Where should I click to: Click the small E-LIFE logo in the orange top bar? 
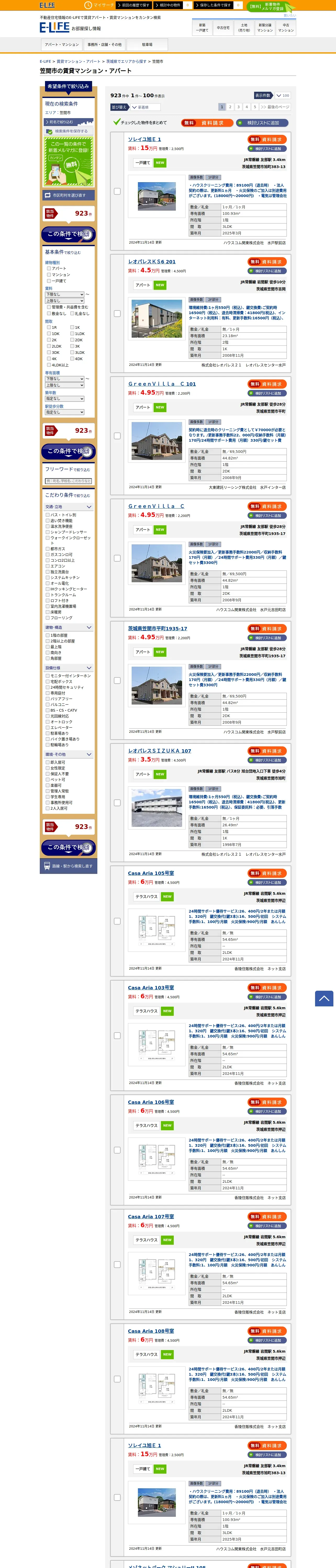point(47,5)
